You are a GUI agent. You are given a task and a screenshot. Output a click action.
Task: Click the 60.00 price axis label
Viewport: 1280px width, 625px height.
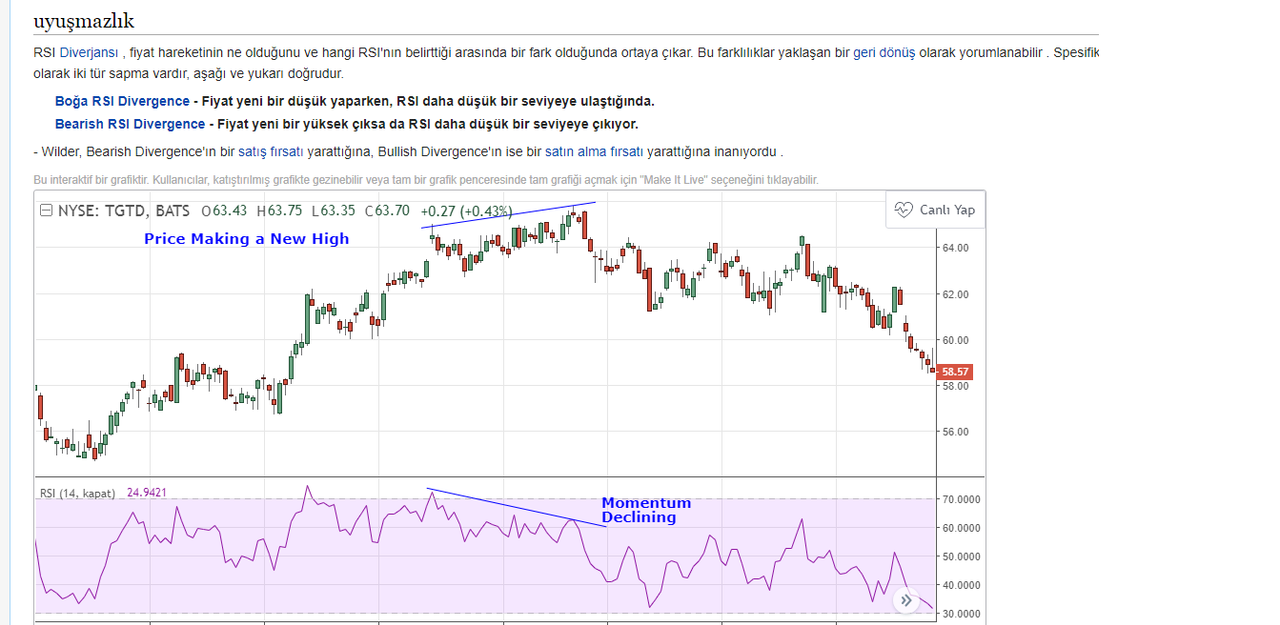tap(955, 340)
